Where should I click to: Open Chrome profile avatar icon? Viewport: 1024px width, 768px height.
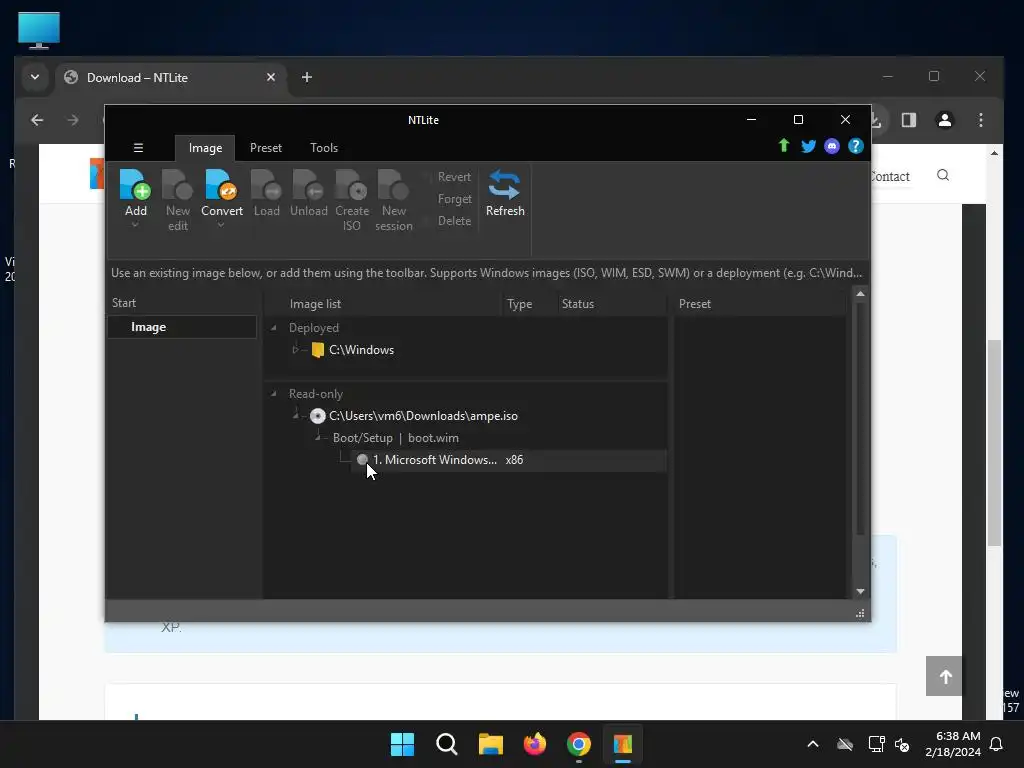coord(944,120)
